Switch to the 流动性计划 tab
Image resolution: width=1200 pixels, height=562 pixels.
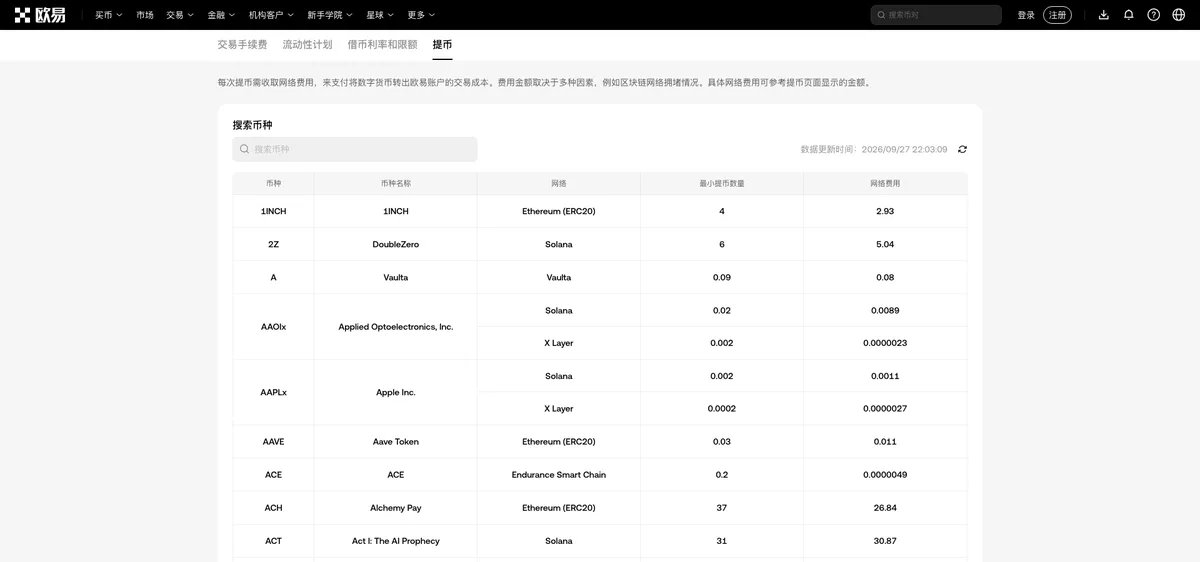pos(307,45)
